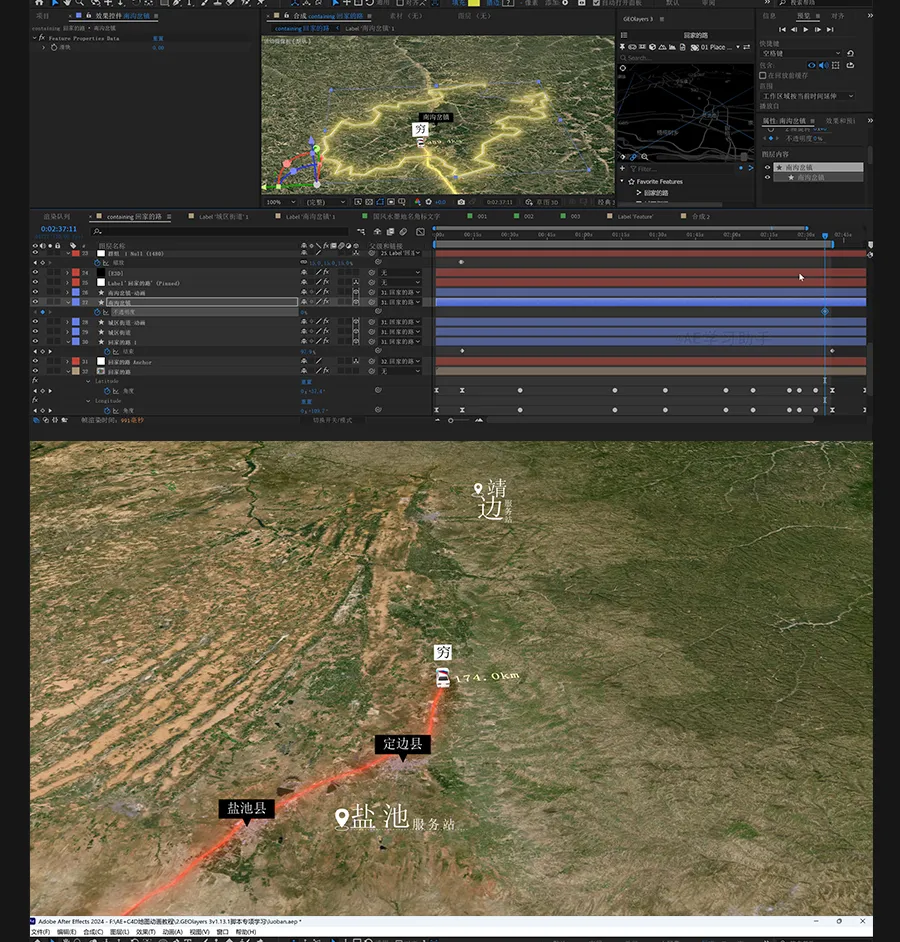Click the show channel RGB color icon
This screenshot has height=942, width=900.
coord(418,202)
